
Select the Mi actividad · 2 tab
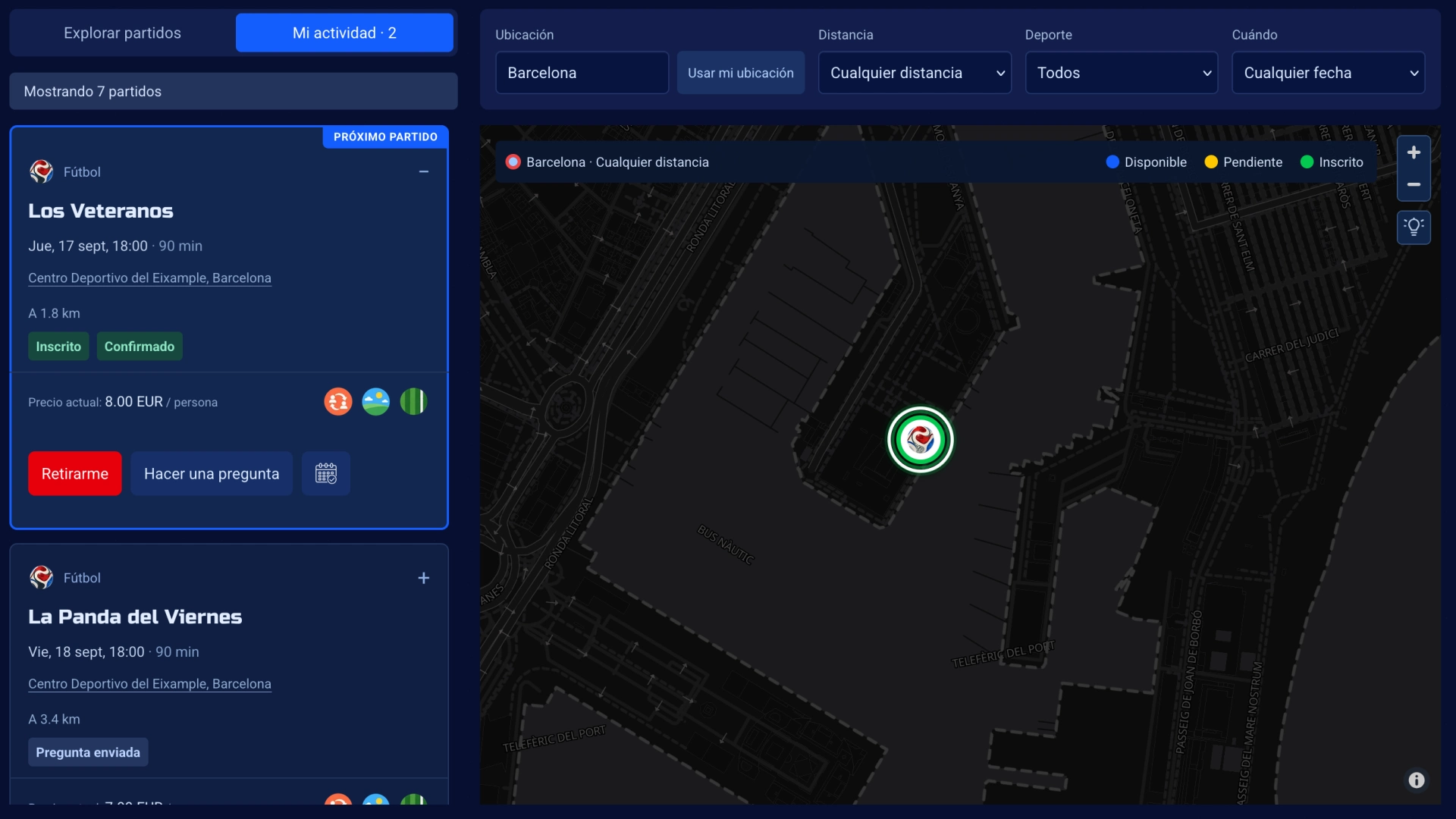pos(344,33)
